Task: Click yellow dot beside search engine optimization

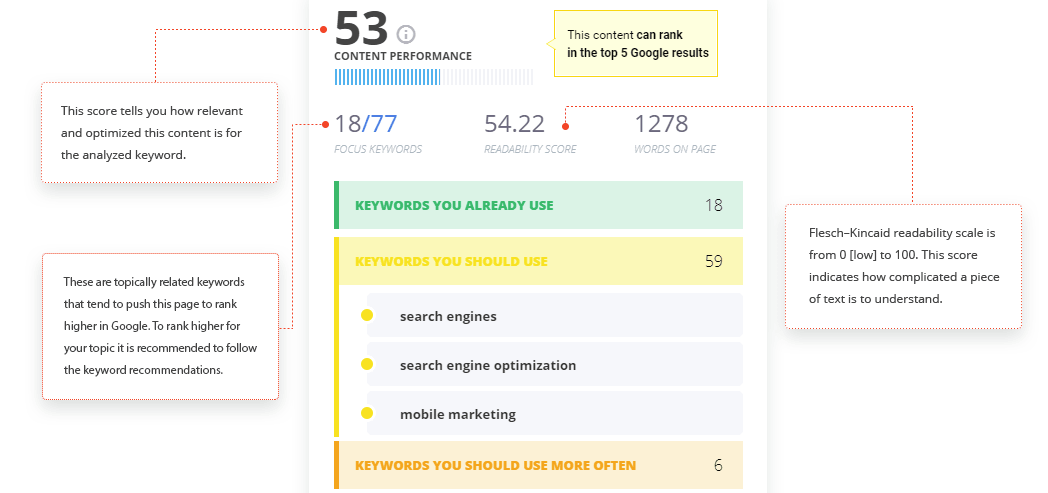Action: click(366, 364)
